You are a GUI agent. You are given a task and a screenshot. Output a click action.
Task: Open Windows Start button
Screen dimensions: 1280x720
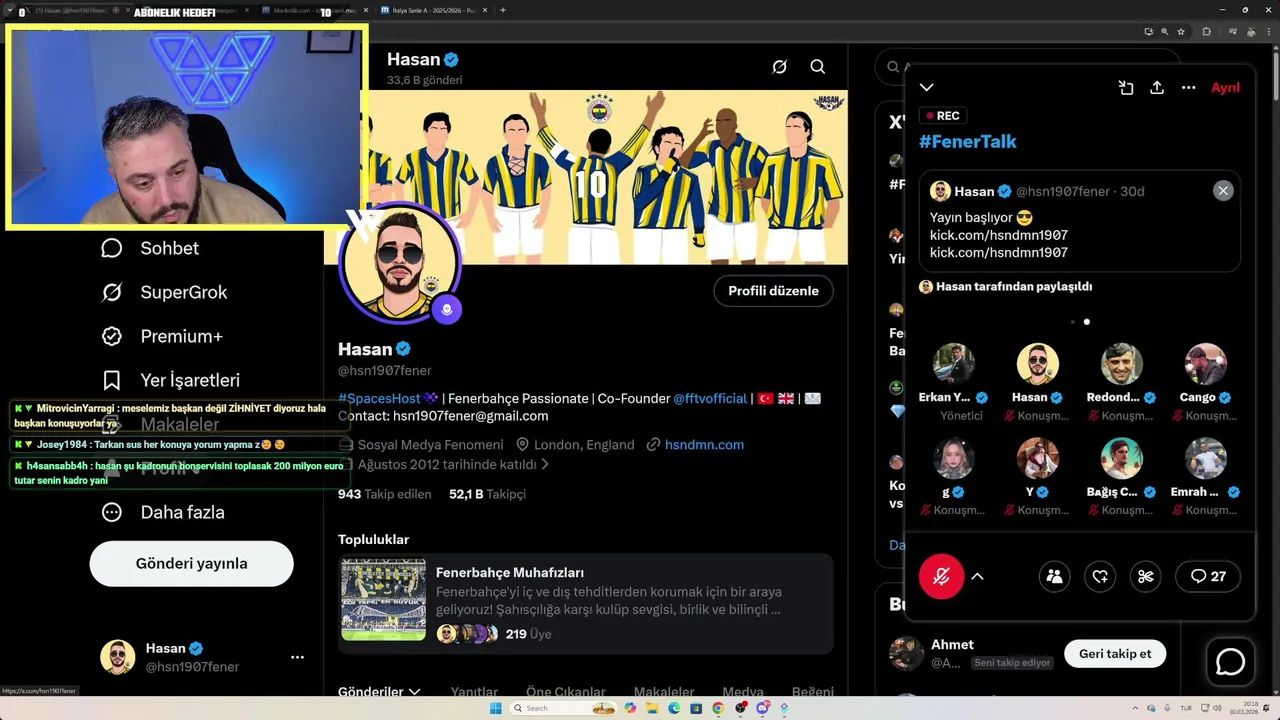coord(495,708)
